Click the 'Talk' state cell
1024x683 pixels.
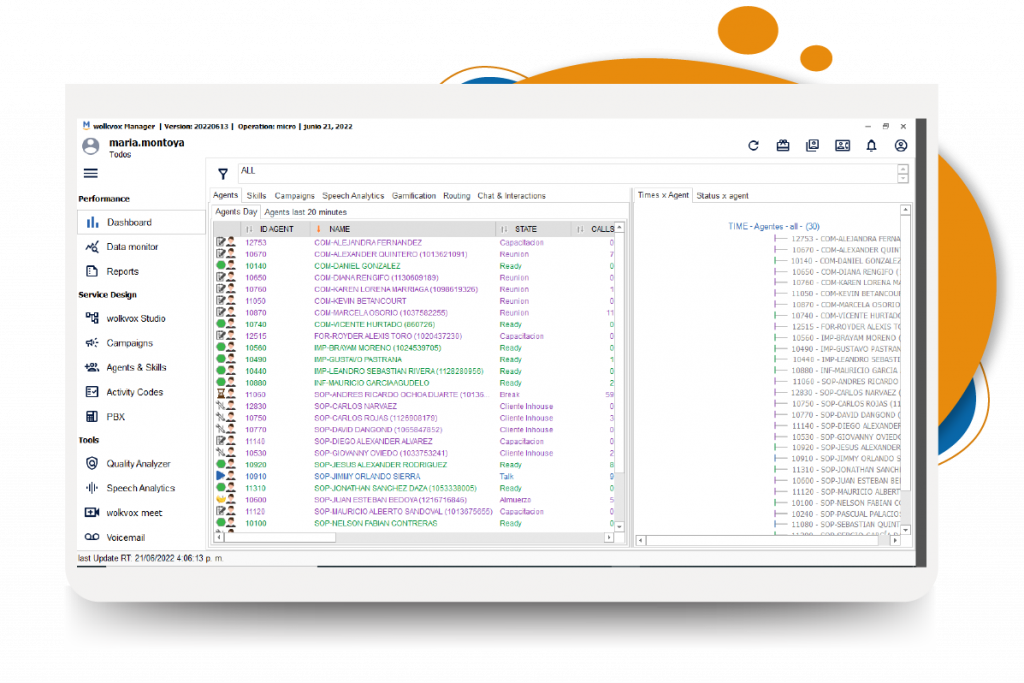coord(507,477)
